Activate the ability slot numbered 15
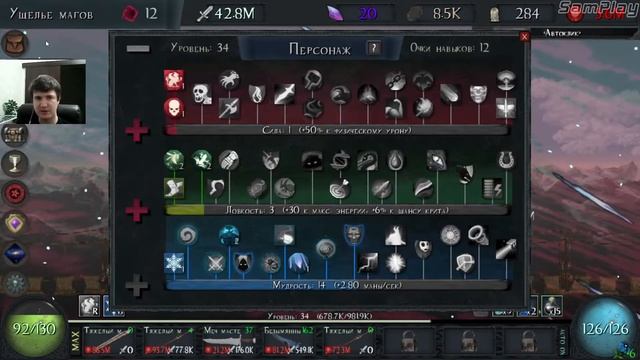This screenshot has height=360, width=640. 552,306
